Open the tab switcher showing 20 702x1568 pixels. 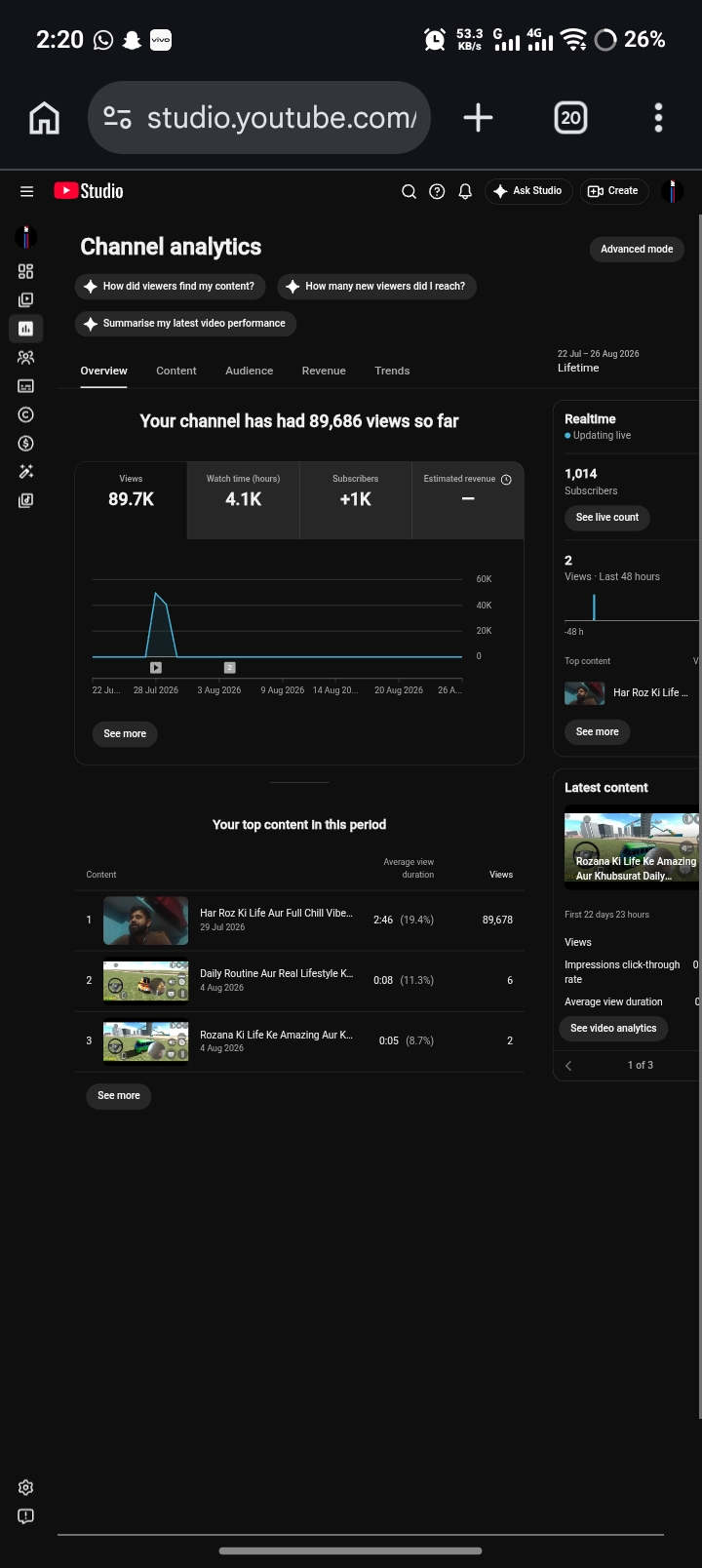570,118
